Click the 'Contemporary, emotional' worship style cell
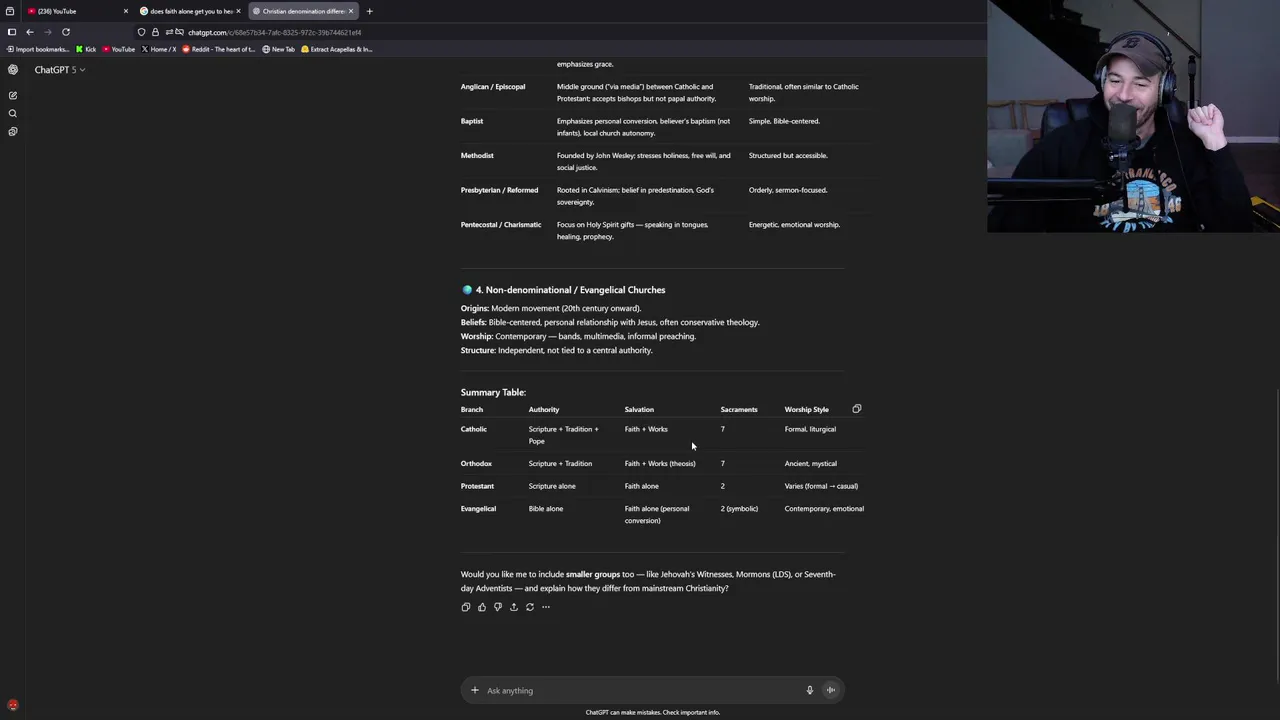The width and height of the screenshot is (1280, 720). tap(824, 508)
